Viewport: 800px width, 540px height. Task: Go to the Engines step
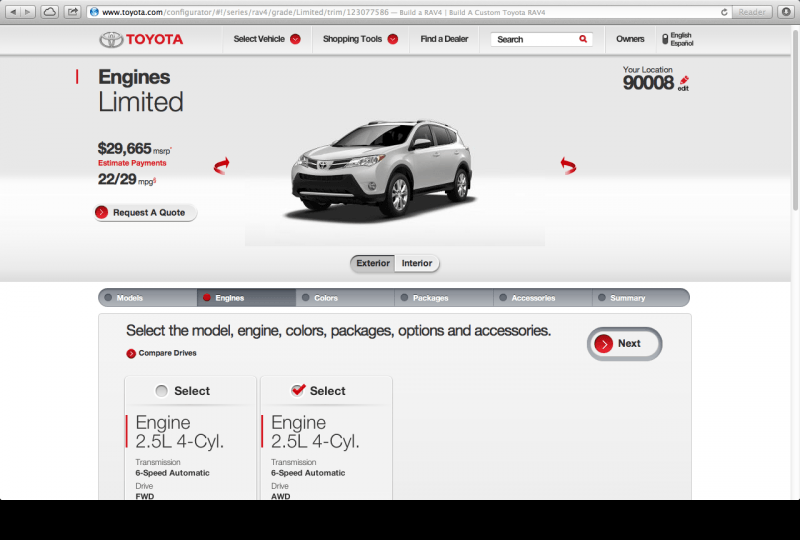tap(246, 298)
